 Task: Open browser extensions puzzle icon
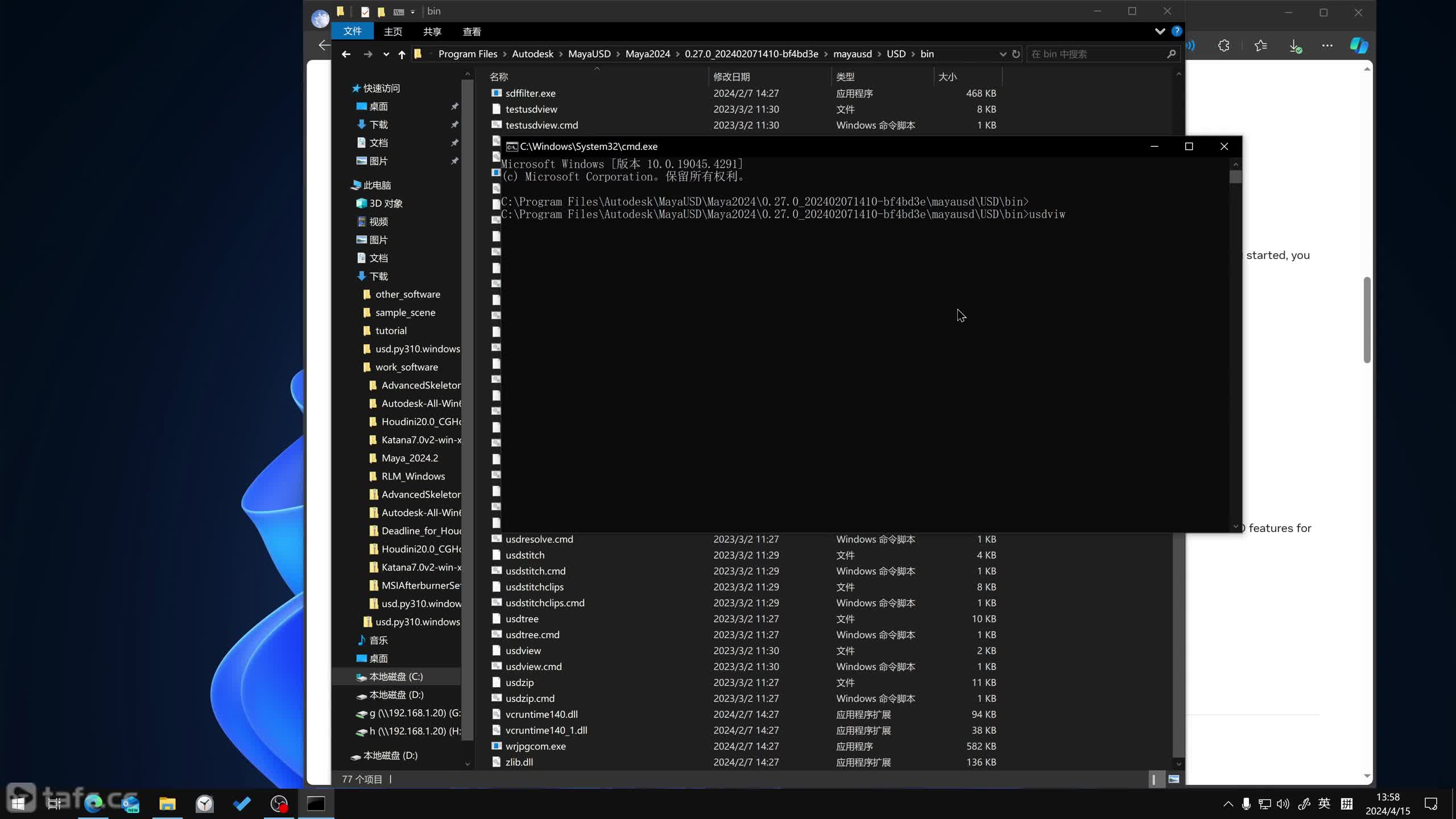tap(1224, 45)
